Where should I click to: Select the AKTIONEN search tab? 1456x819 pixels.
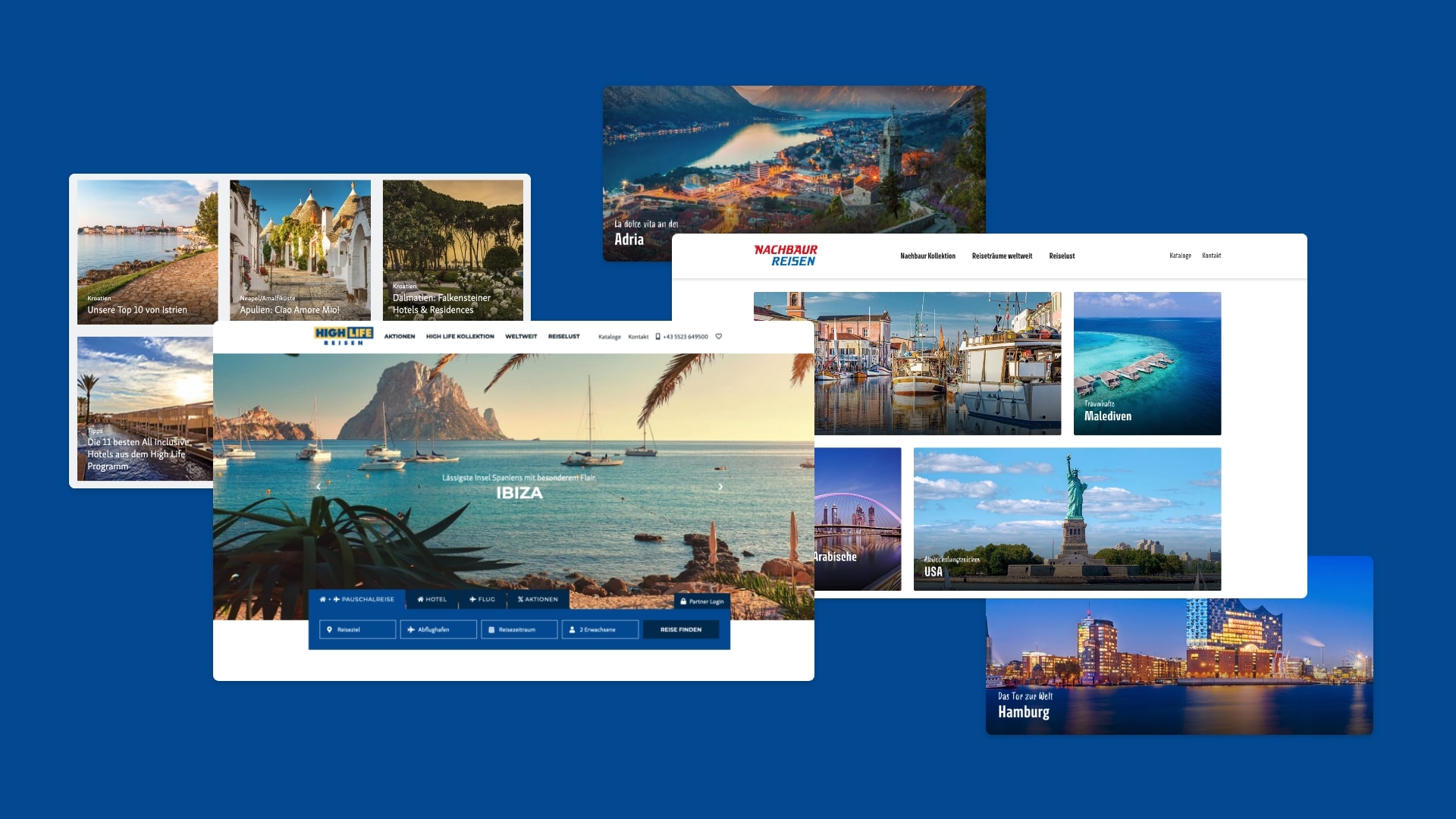point(538,599)
